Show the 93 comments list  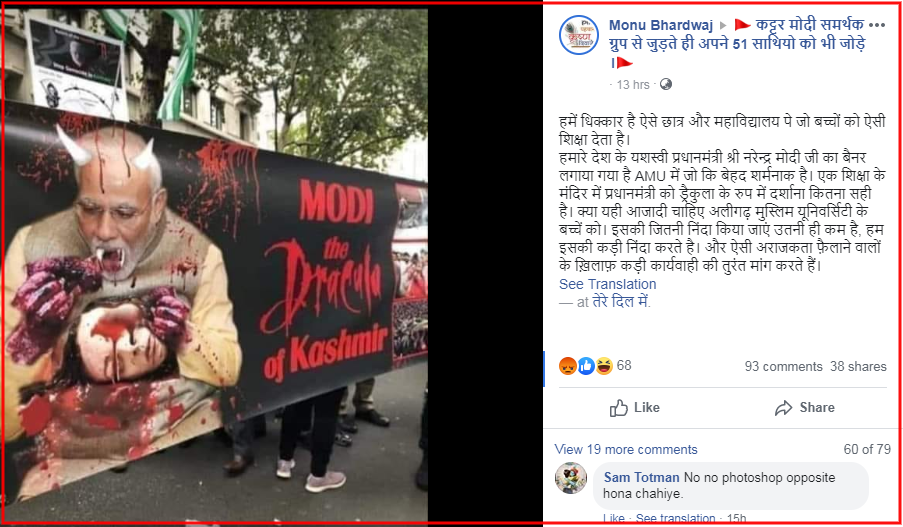point(783,366)
